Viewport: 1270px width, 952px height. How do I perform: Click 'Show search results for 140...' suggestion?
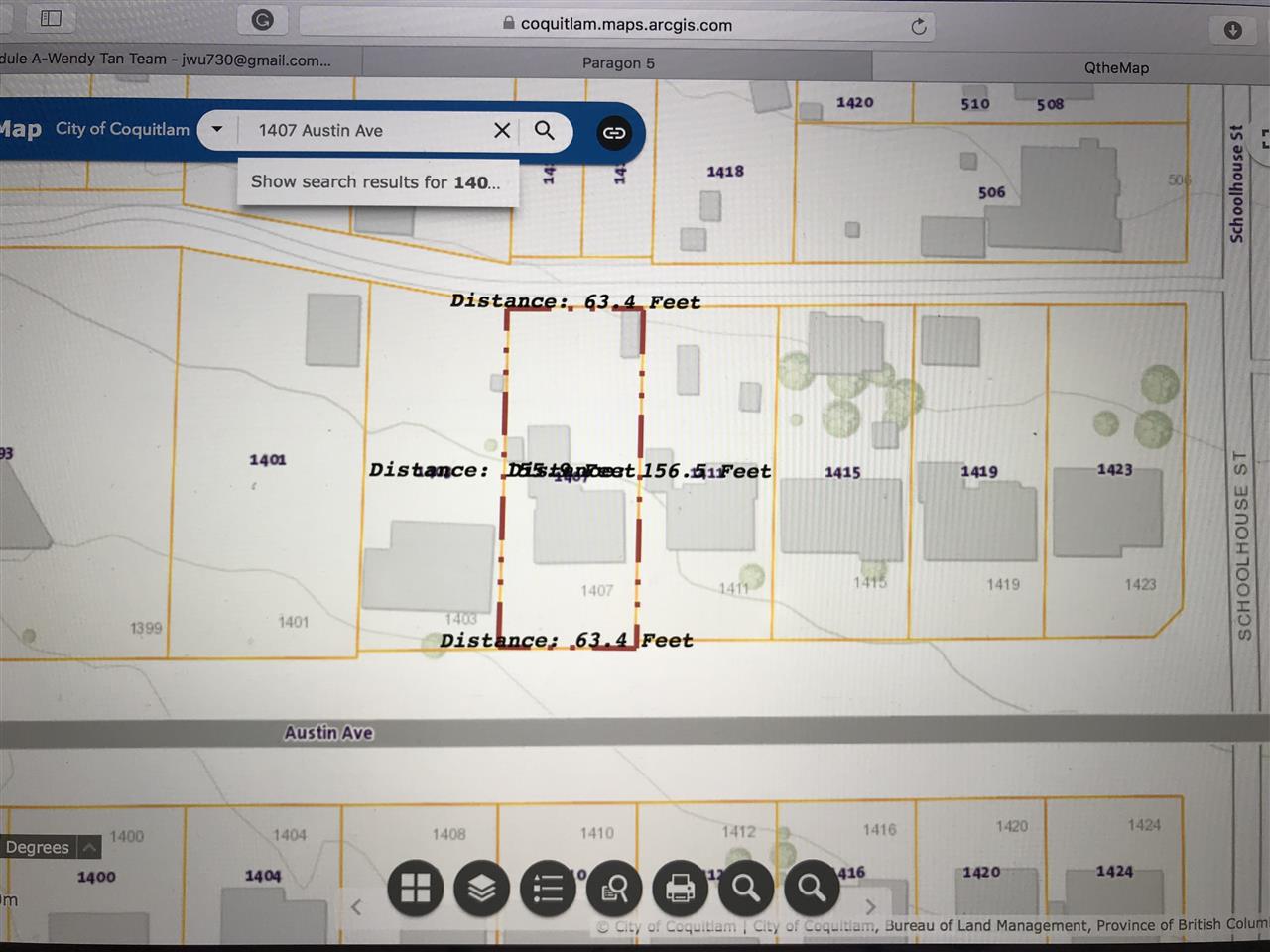pyautogui.click(x=375, y=182)
